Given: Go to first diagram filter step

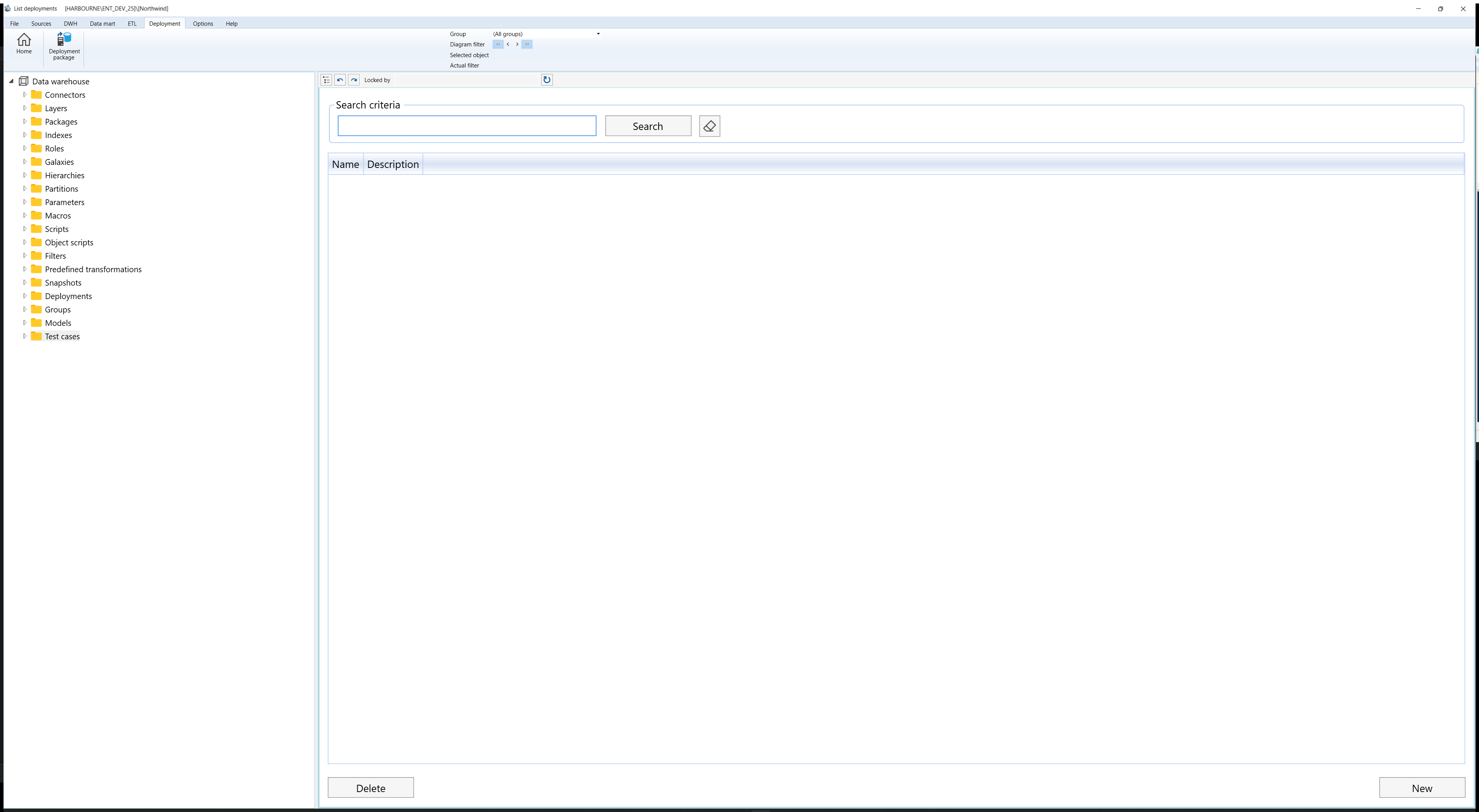Looking at the screenshot, I should (498, 44).
